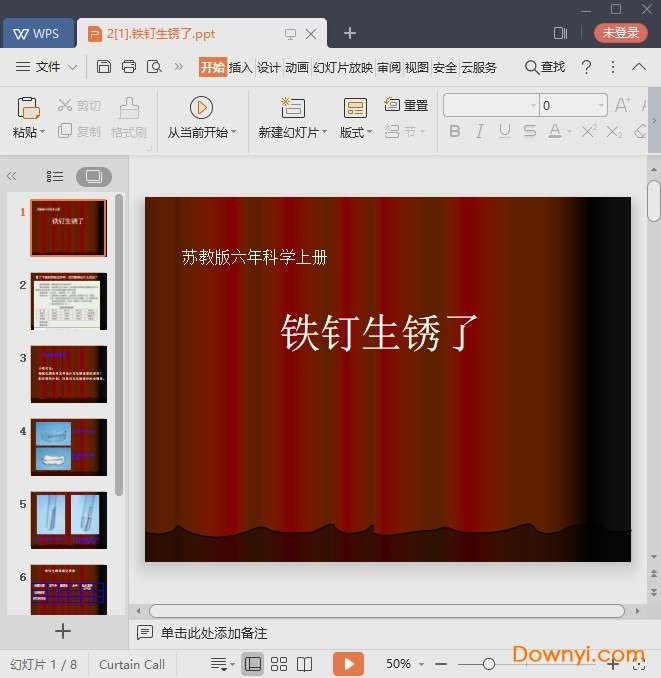Image resolution: width=661 pixels, height=678 pixels.
Task: Switch to the Animation (动画) tab
Action: pyautogui.click(x=297, y=67)
